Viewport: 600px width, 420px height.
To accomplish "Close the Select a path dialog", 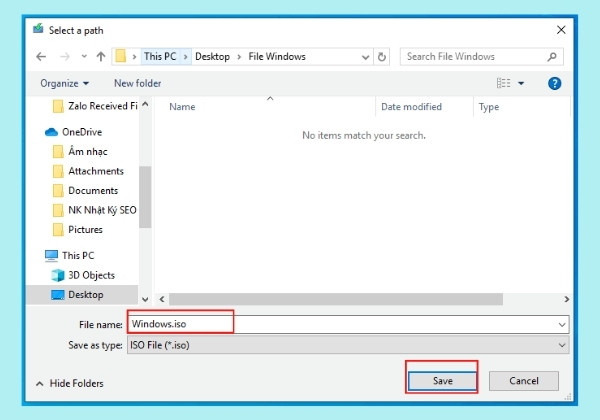I will 561,30.
